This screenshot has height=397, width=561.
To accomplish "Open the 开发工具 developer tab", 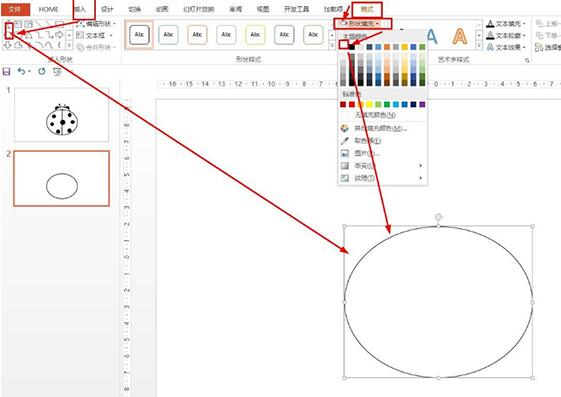I will point(296,10).
